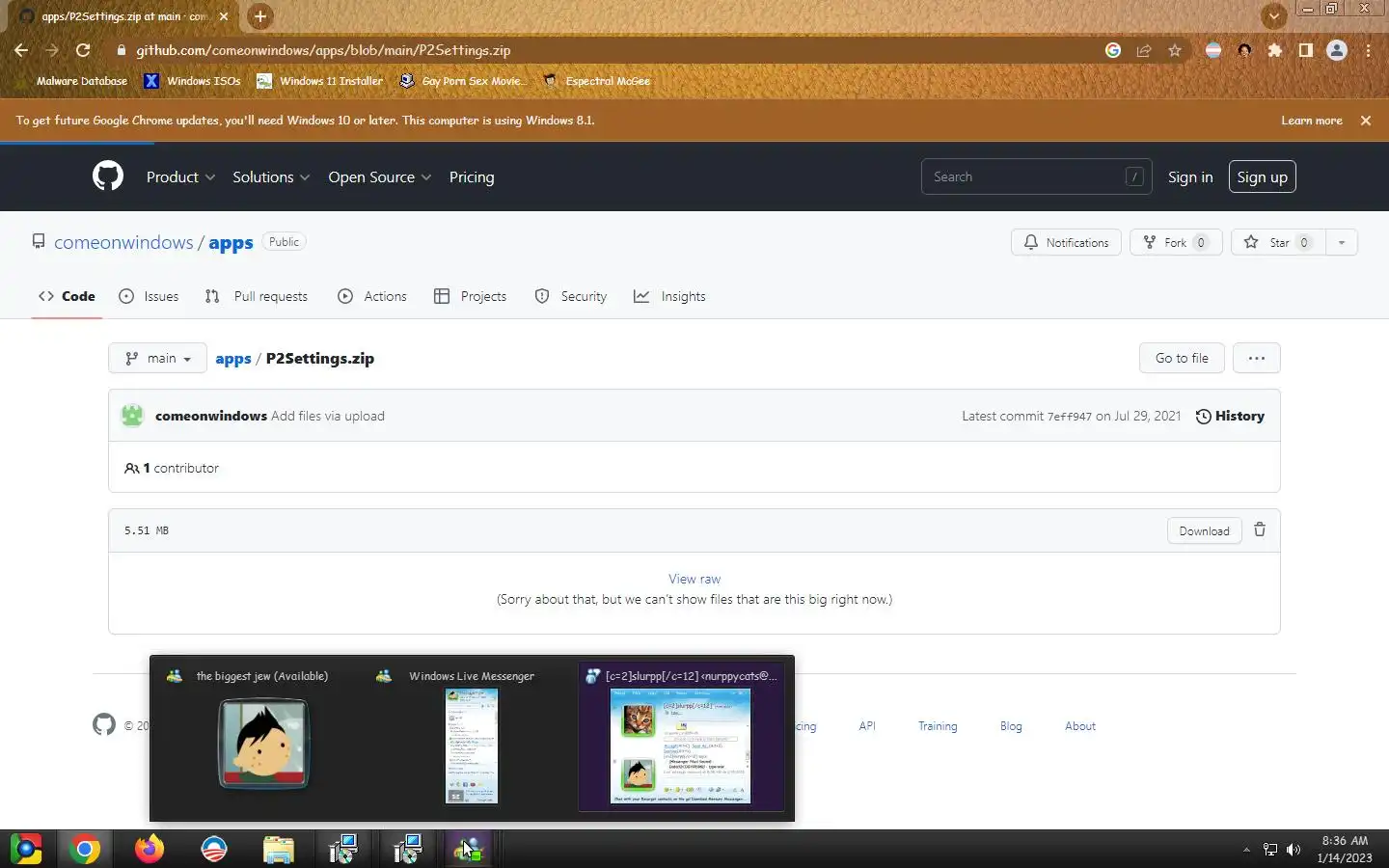Click the View raw link
Image resolution: width=1389 pixels, height=868 pixels.
(x=694, y=579)
